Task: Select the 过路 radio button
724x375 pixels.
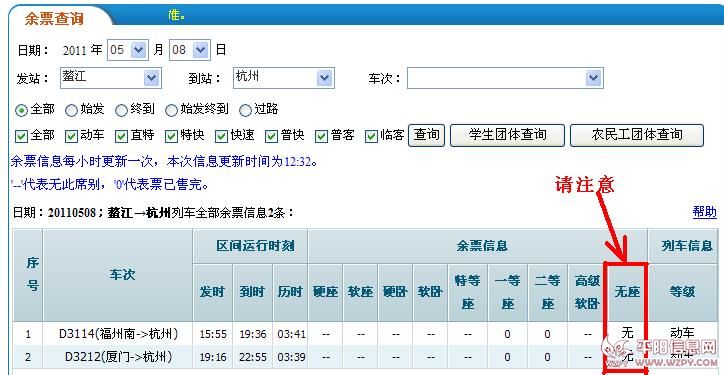Action: point(246,110)
